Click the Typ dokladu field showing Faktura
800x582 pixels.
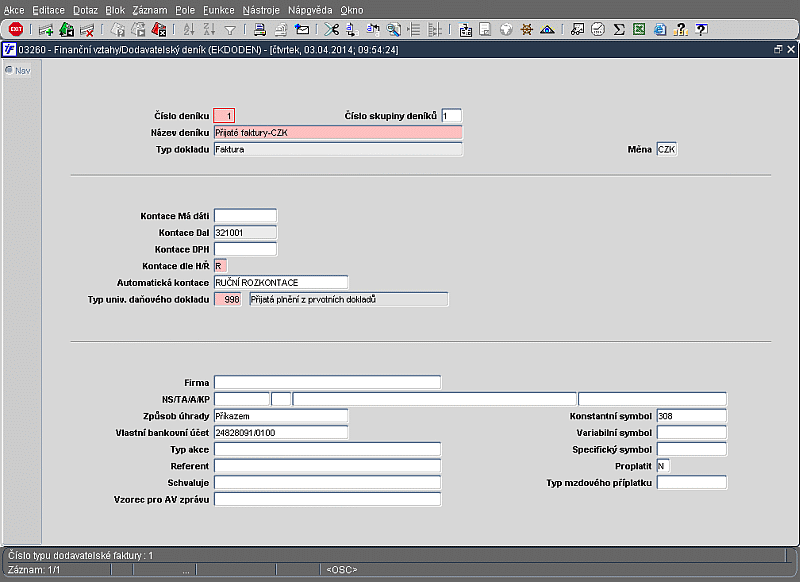(x=338, y=149)
